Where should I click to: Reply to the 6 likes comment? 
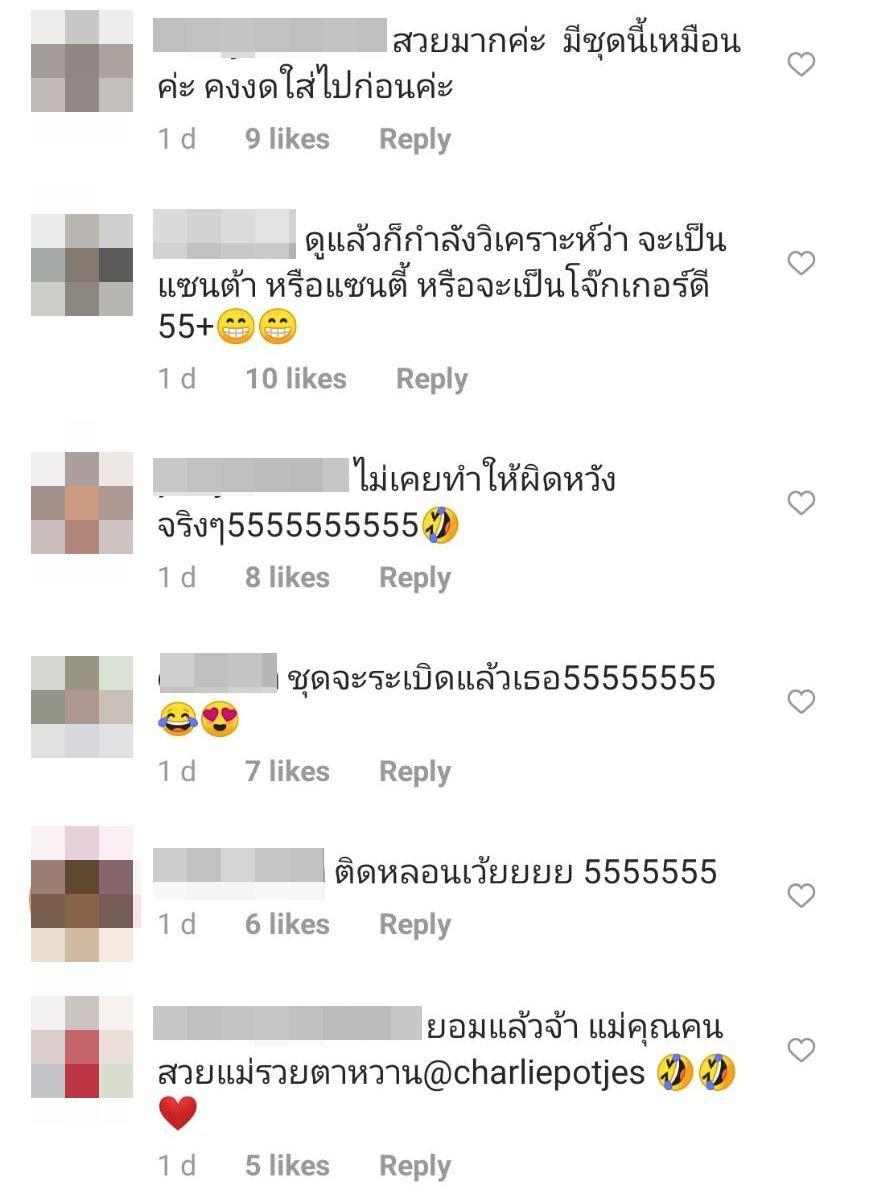point(415,925)
